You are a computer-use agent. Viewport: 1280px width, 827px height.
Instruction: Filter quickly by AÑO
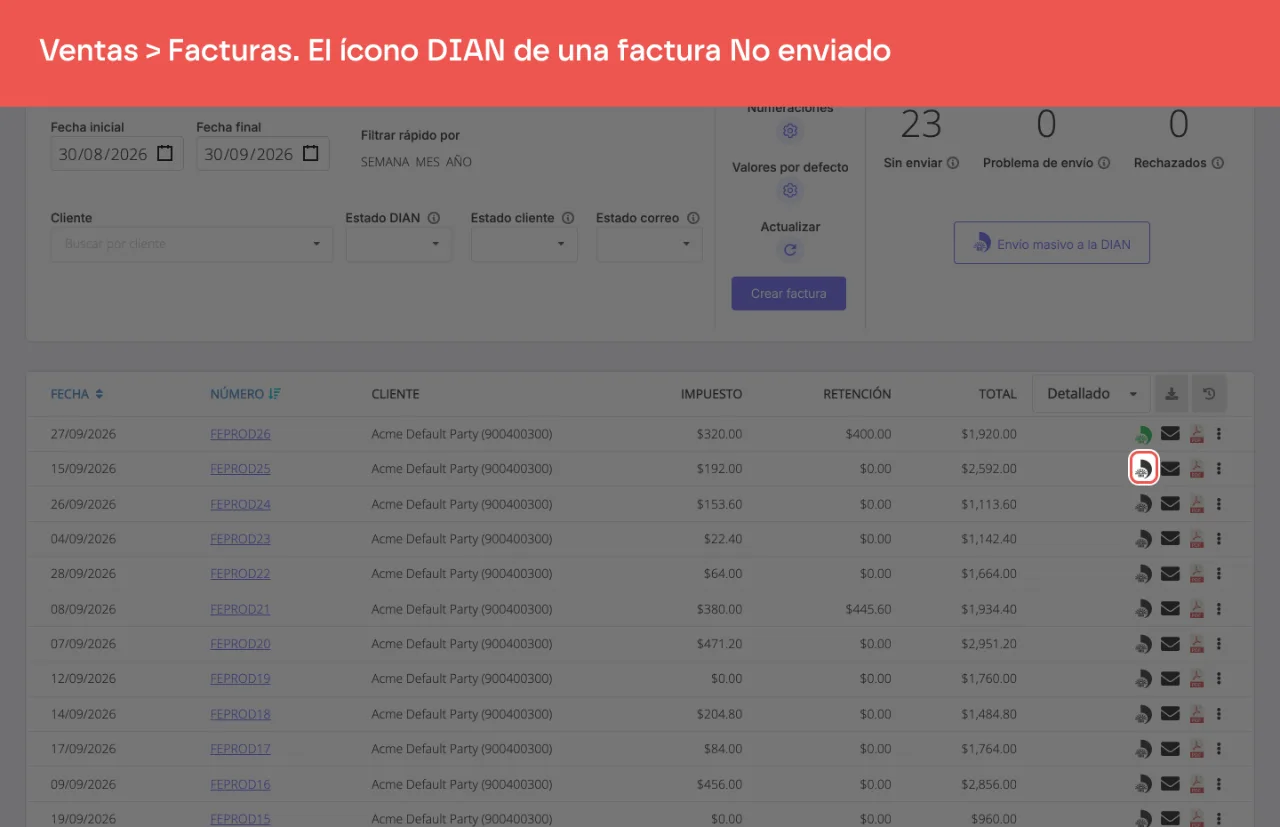459,162
